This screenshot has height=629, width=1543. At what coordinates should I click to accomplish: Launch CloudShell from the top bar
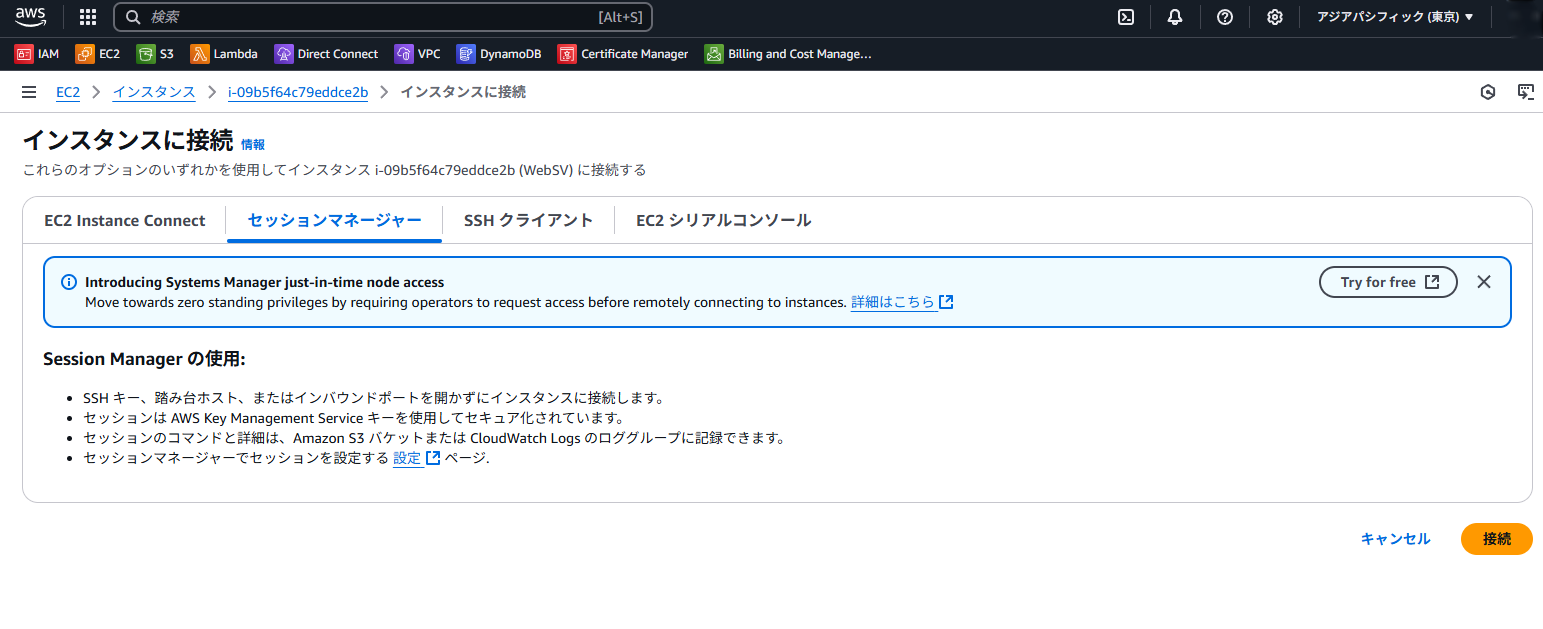(x=1126, y=17)
